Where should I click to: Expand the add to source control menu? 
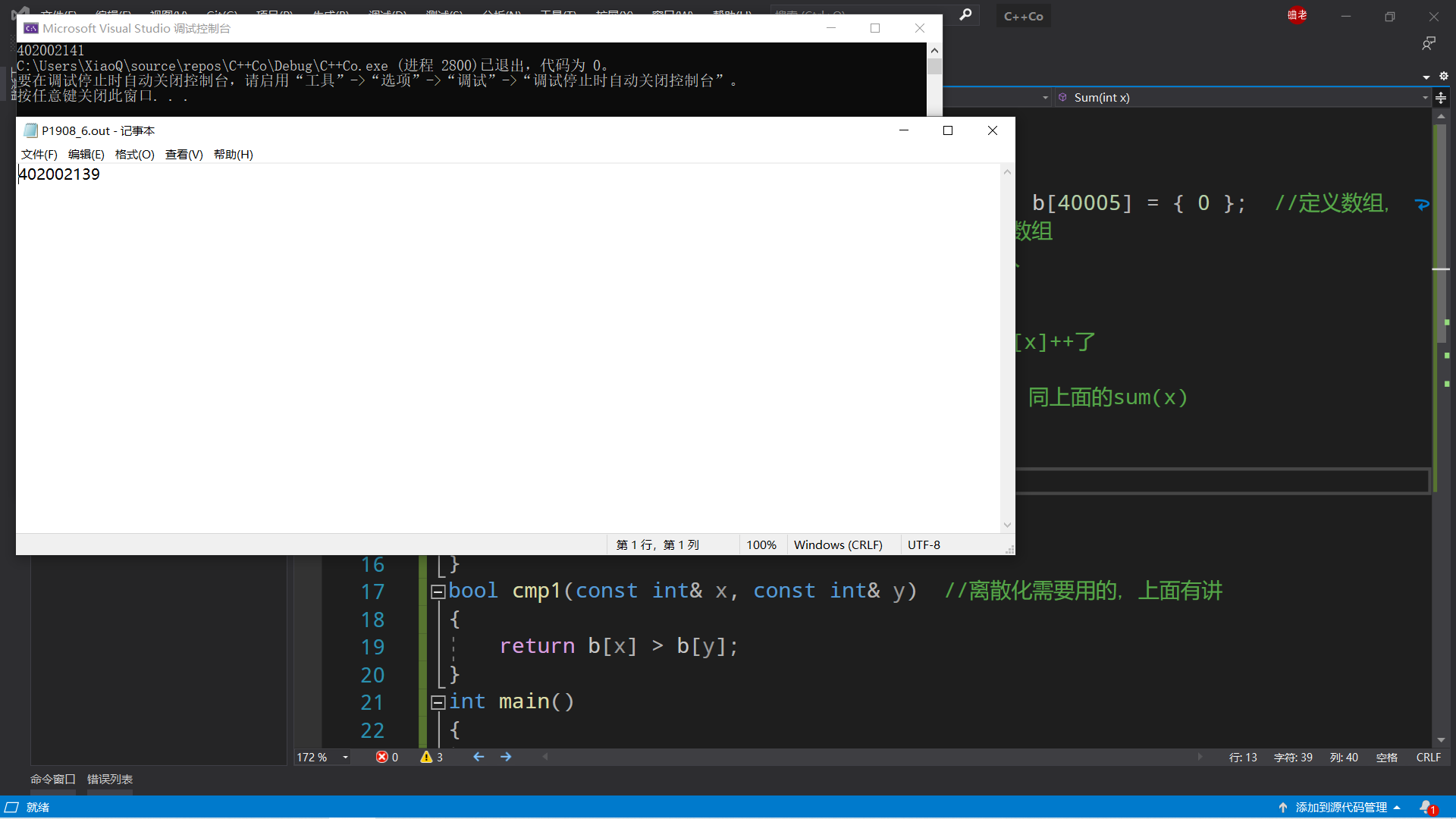click(1396, 808)
